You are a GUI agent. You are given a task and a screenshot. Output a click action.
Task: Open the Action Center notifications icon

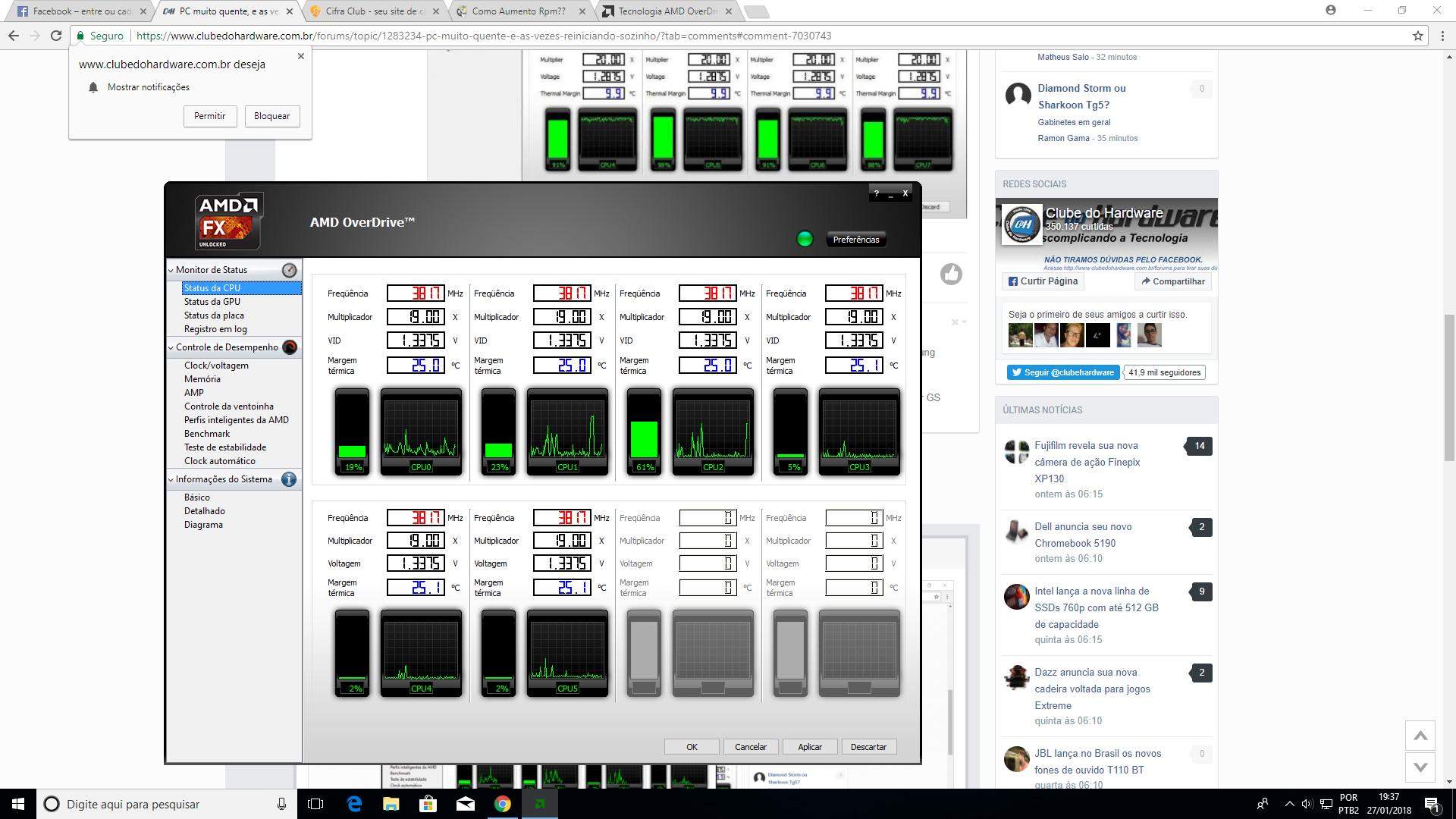tap(1432, 804)
